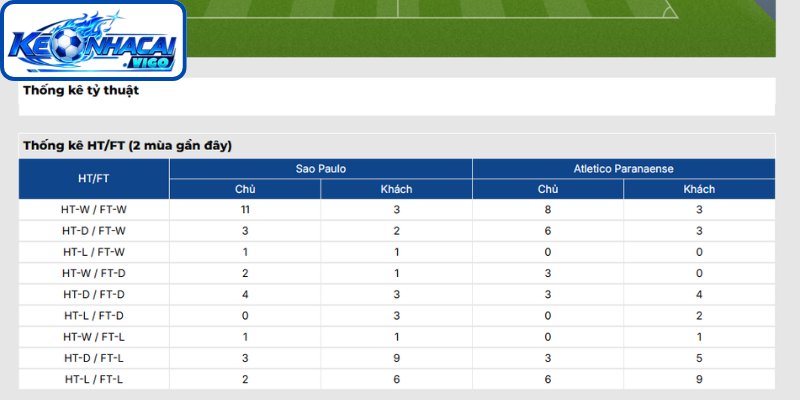The width and height of the screenshot is (800, 400).
Task: Click the HT/FT header cell
Action: click(x=94, y=179)
